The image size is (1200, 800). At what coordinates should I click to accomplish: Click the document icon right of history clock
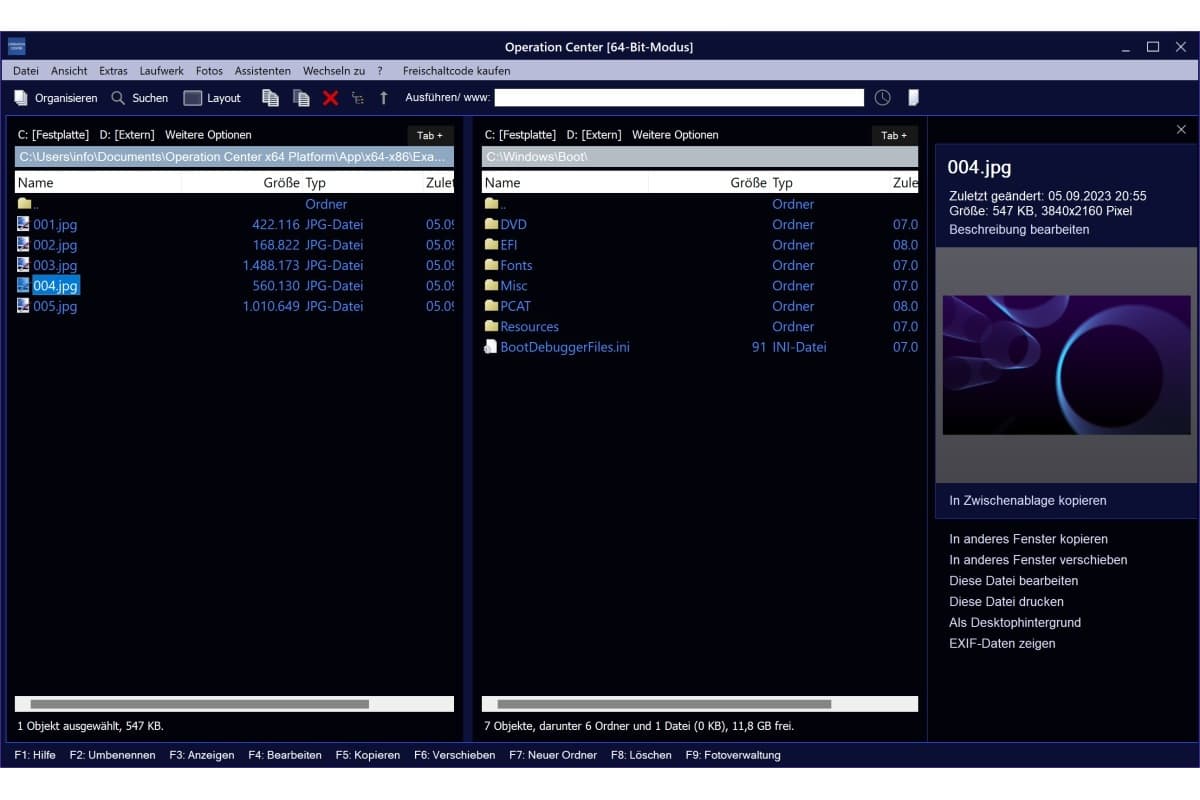pos(912,98)
